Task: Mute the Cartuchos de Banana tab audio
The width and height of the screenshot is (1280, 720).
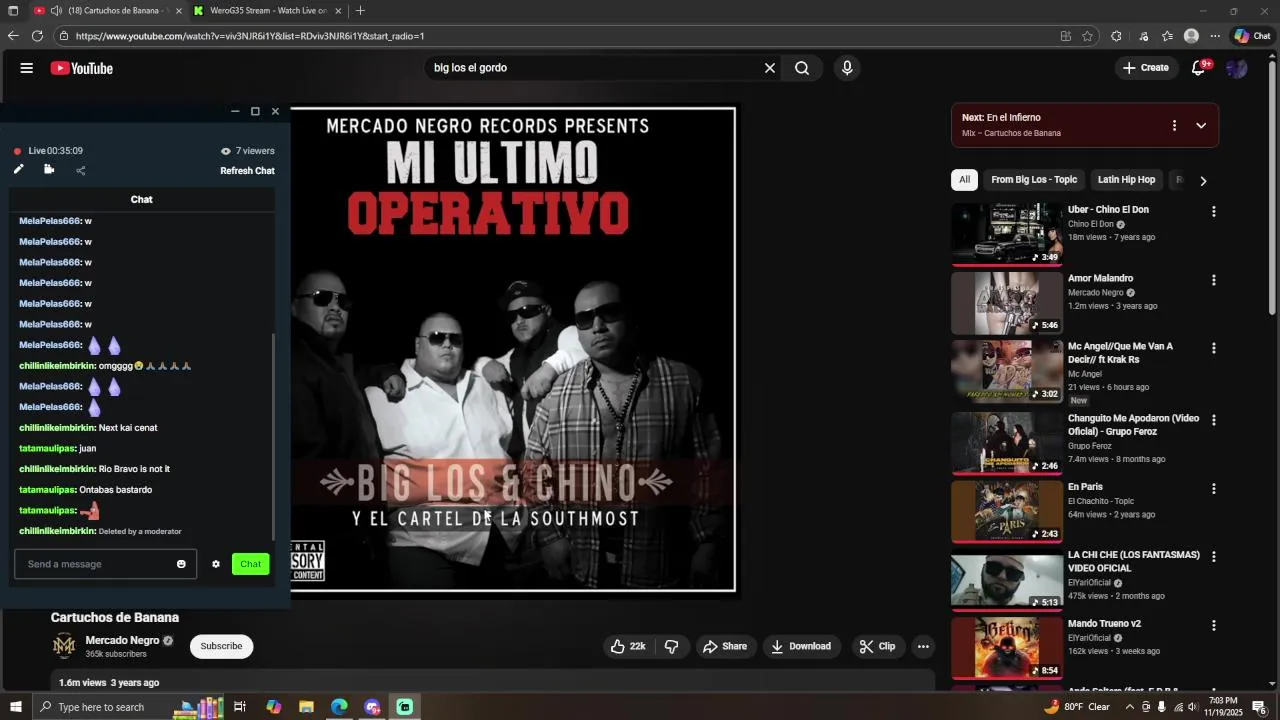Action: (56, 11)
